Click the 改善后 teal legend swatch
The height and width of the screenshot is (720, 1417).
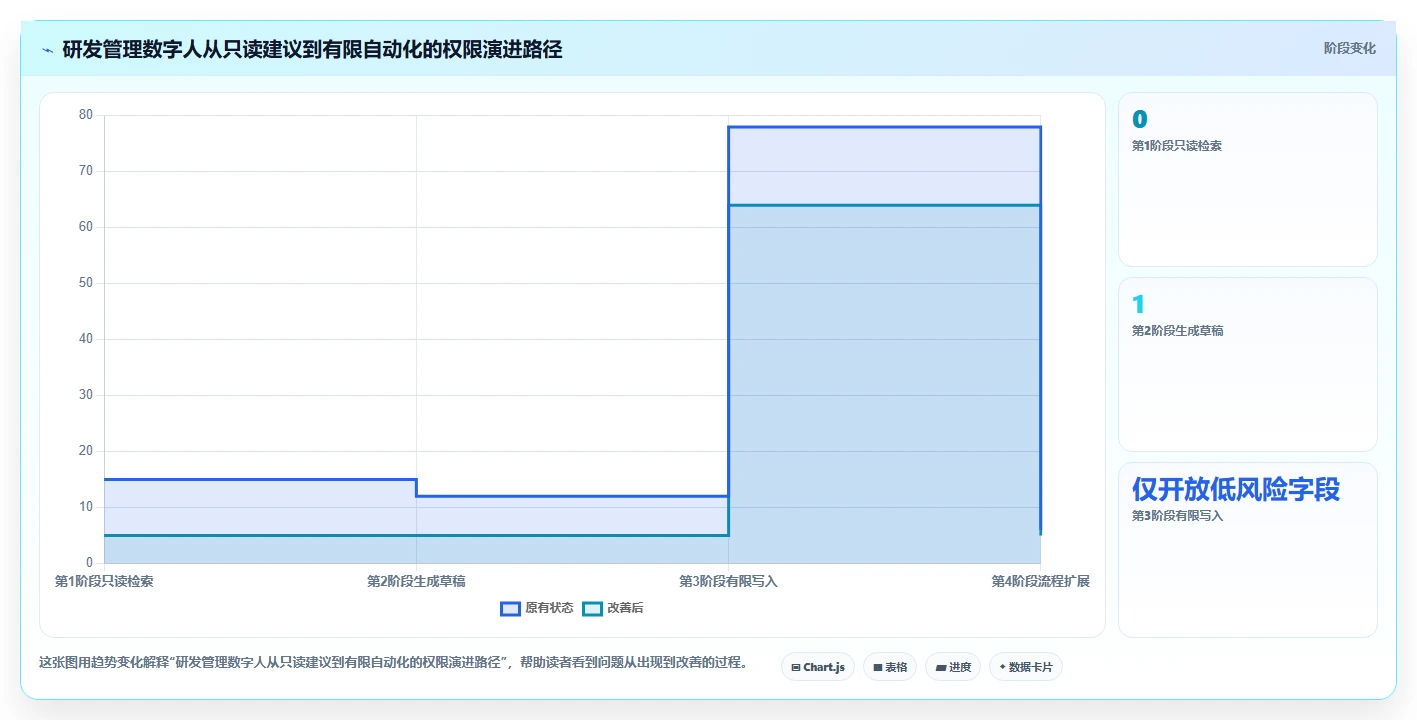592,608
